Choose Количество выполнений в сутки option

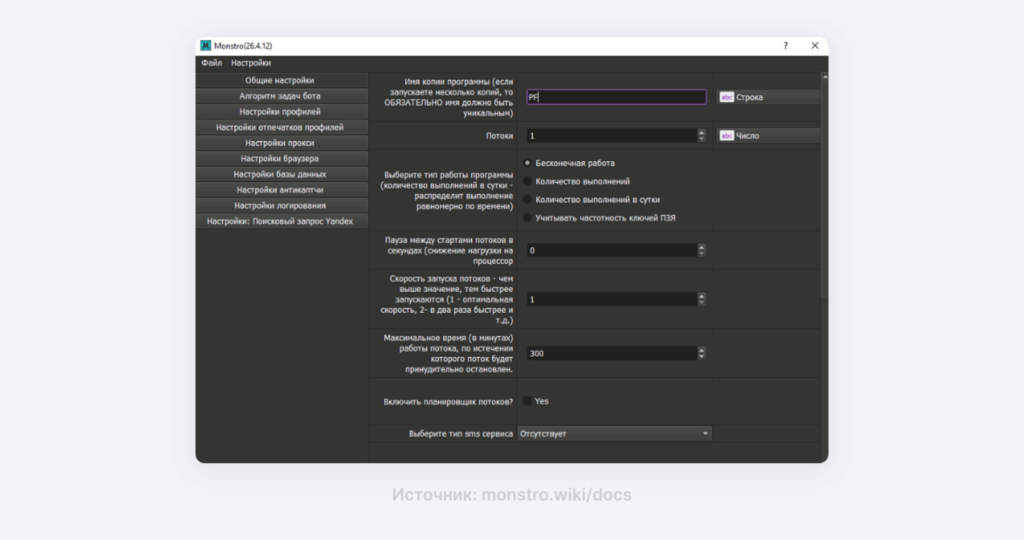pos(528,199)
